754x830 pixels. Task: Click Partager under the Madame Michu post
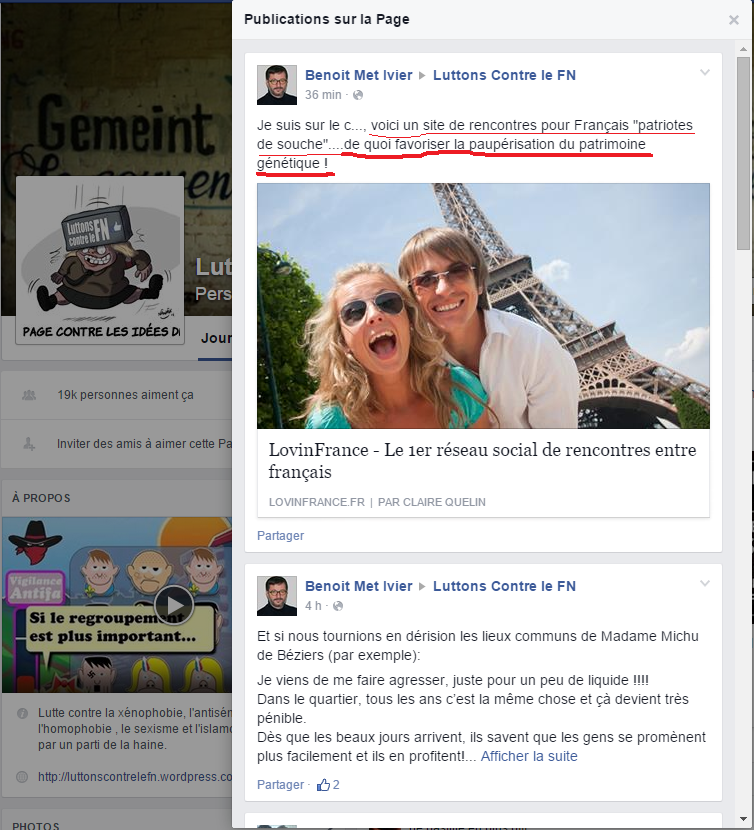point(280,784)
